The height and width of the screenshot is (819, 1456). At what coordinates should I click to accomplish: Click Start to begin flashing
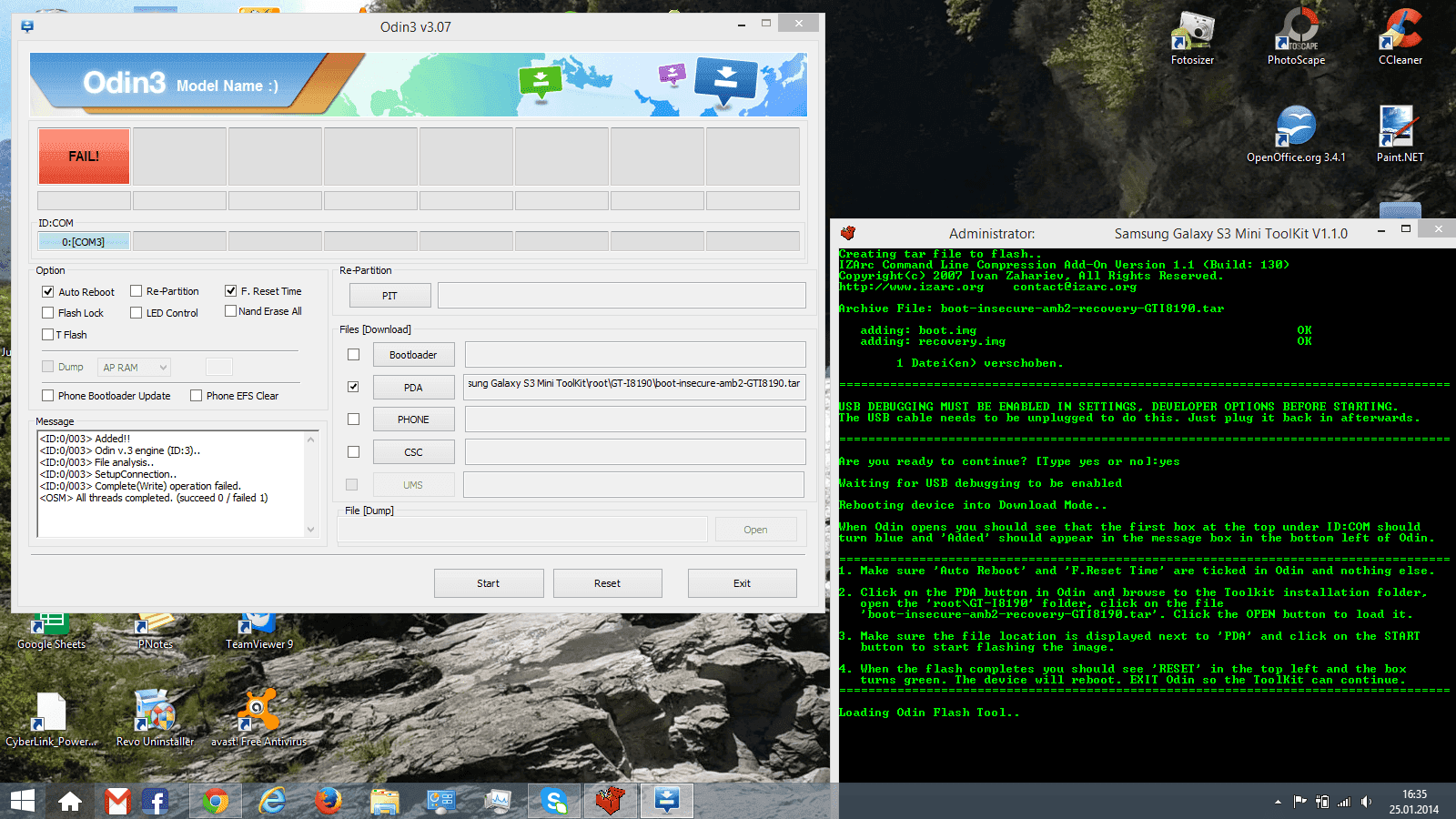[489, 583]
